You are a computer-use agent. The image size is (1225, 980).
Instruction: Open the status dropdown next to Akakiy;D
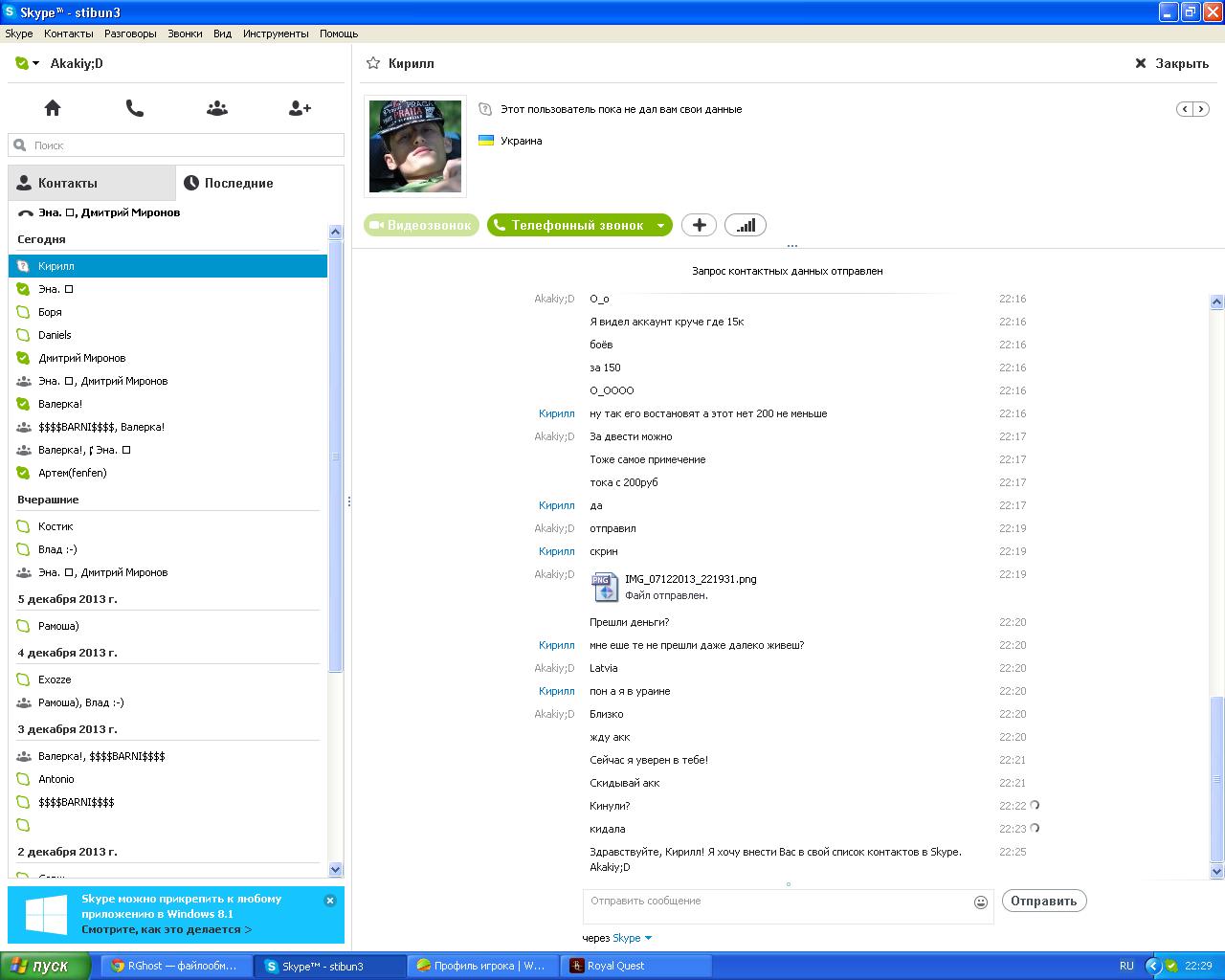[35, 63]
